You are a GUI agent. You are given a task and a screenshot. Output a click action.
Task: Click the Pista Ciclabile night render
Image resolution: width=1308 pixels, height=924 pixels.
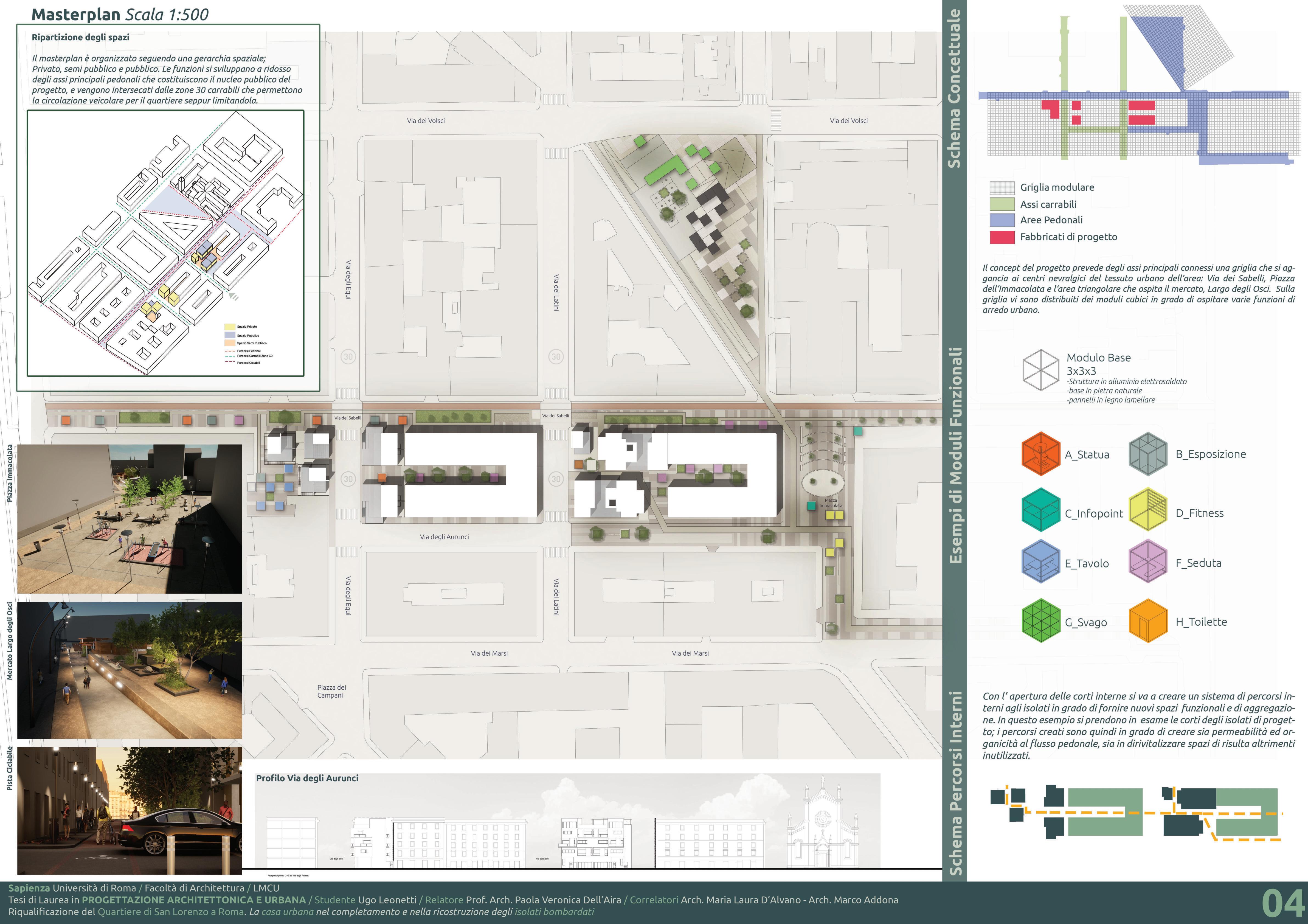click(129, 811)
